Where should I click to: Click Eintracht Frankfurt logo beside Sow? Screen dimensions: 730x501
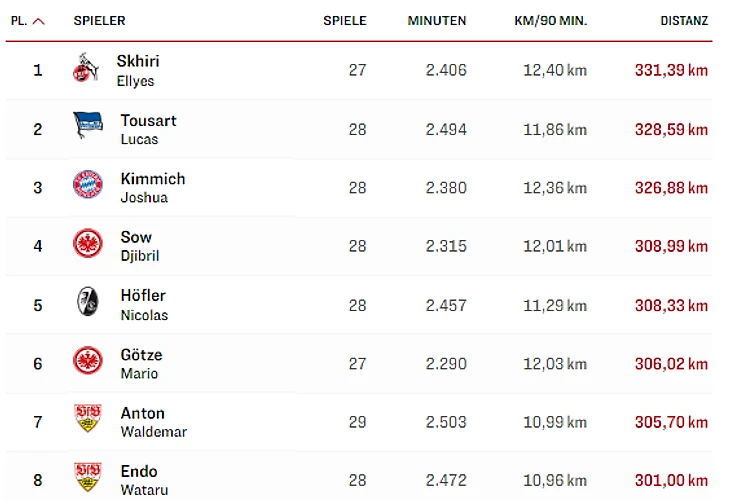87,244
